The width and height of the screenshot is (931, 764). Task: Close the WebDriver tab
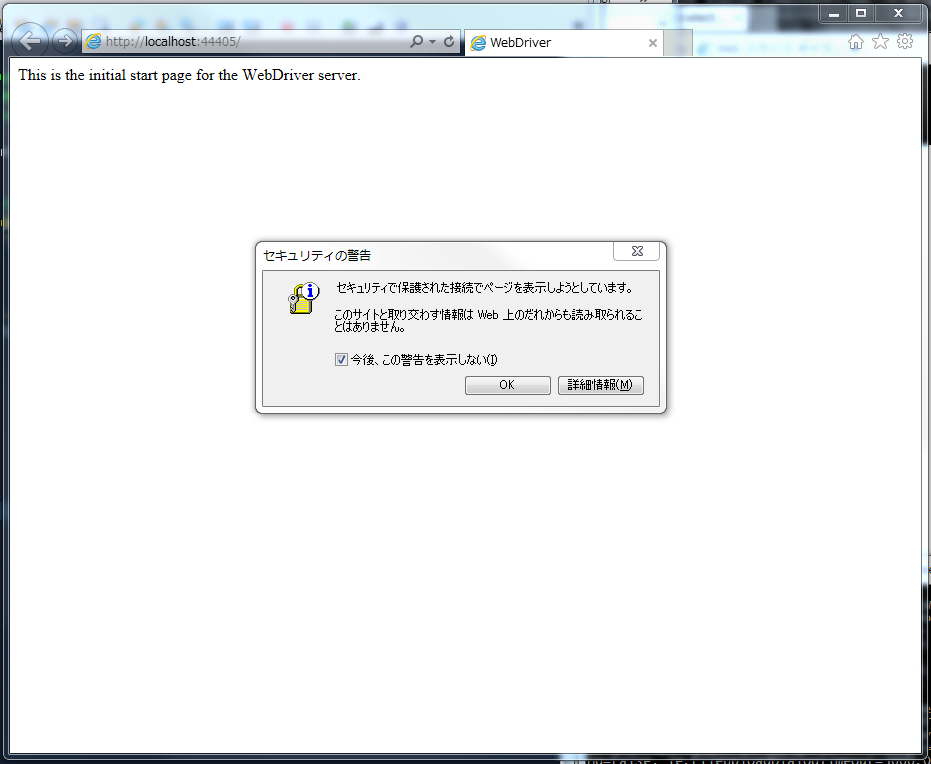pyautogui.click(x=653, y=43)
